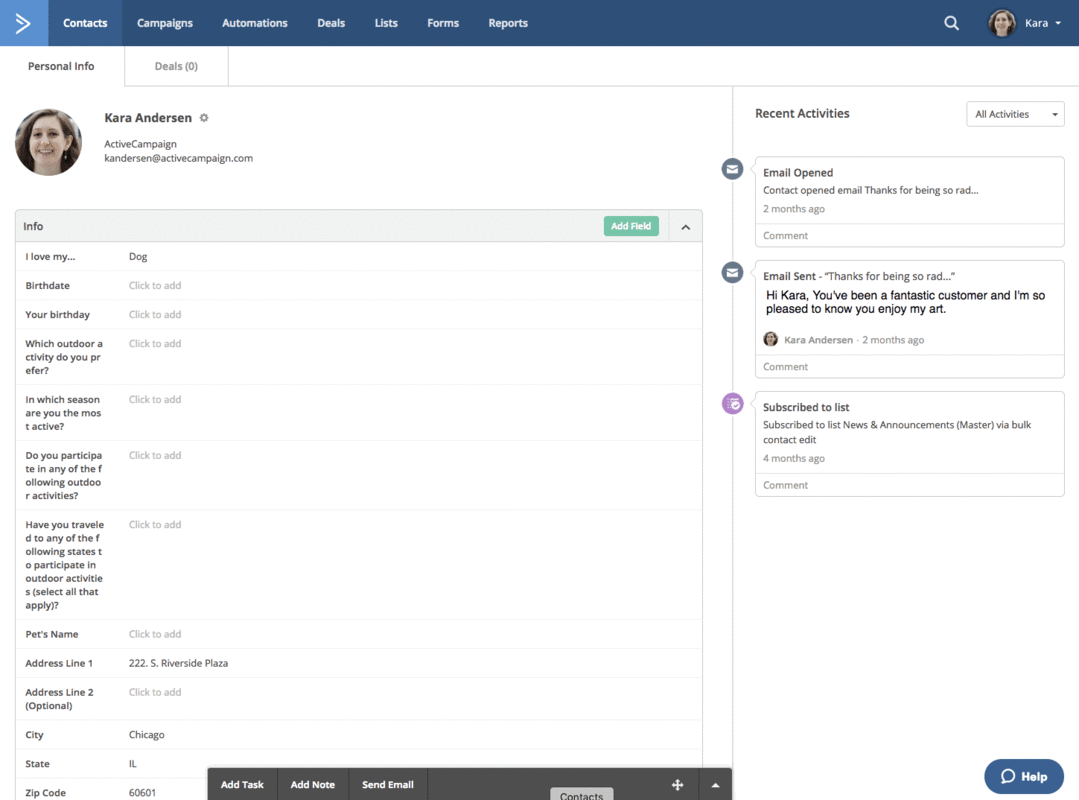Image resolution: width=1079 pixels, height=800 pixels.
Task: Open the search magnifier in the navbar
Action: pos(950,22)
